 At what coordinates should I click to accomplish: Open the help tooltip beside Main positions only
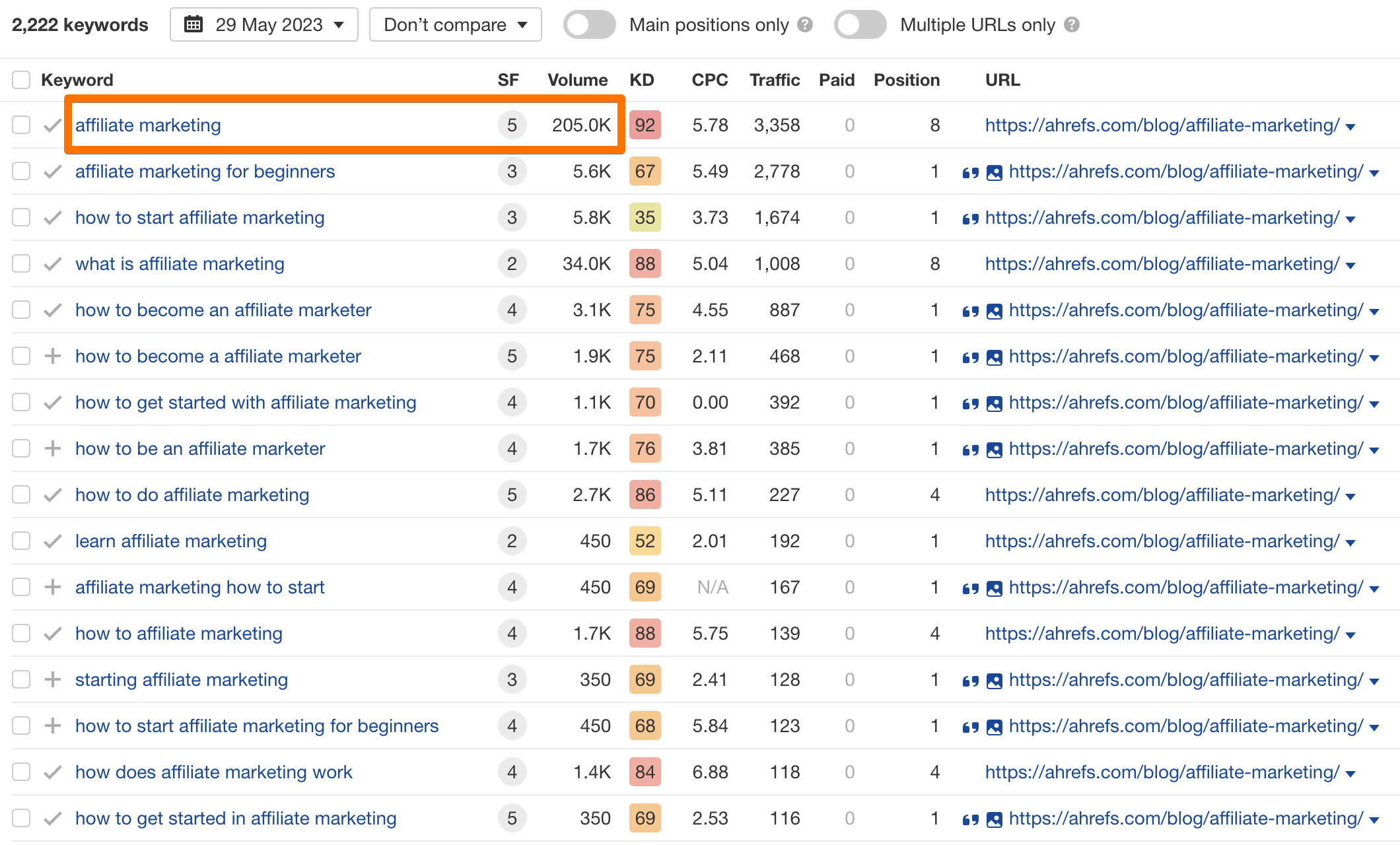click(x=805, y=24)
